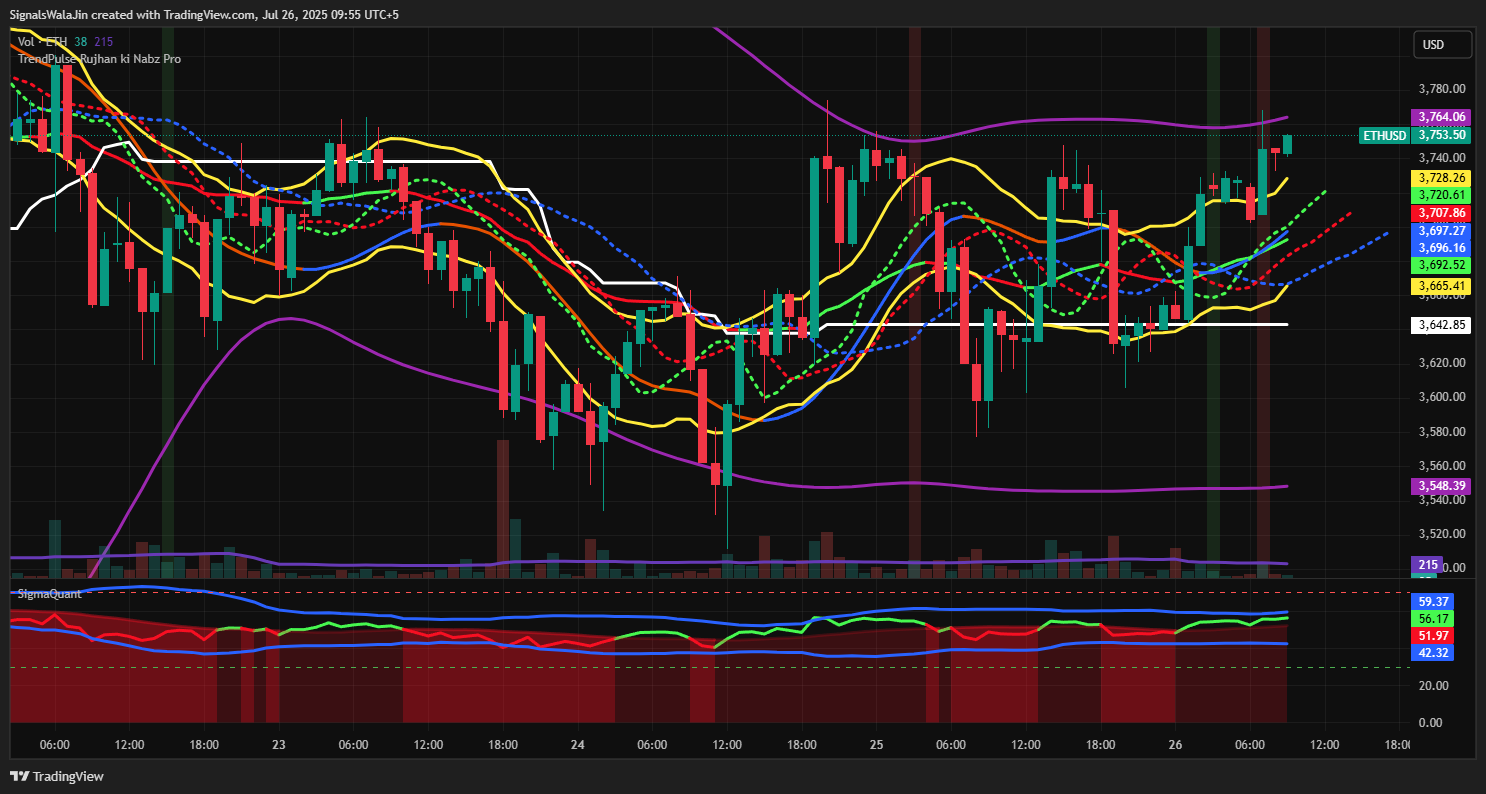Click the 3,740.00 price axis label
1486x794 pixels.
(1442, 158)
